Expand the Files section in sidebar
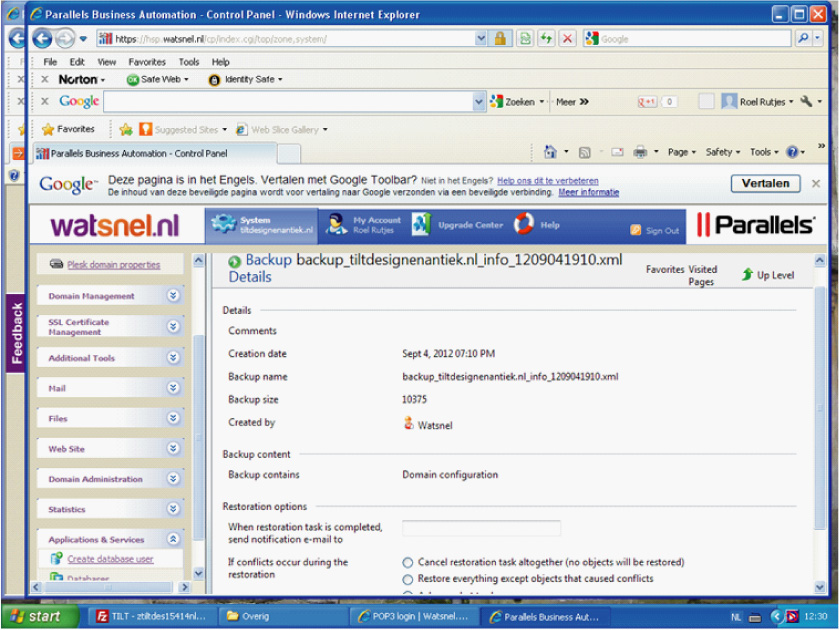 (173, 418)
